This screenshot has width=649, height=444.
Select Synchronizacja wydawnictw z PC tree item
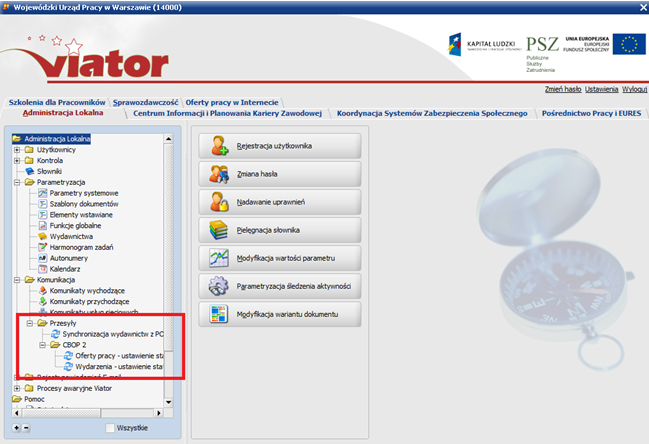point(113,334)
